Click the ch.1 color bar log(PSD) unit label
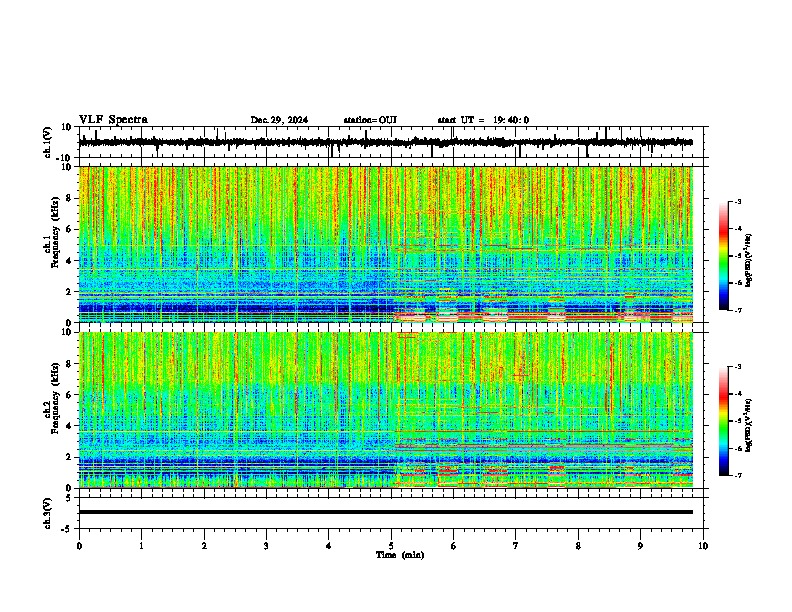 point(749,260)
